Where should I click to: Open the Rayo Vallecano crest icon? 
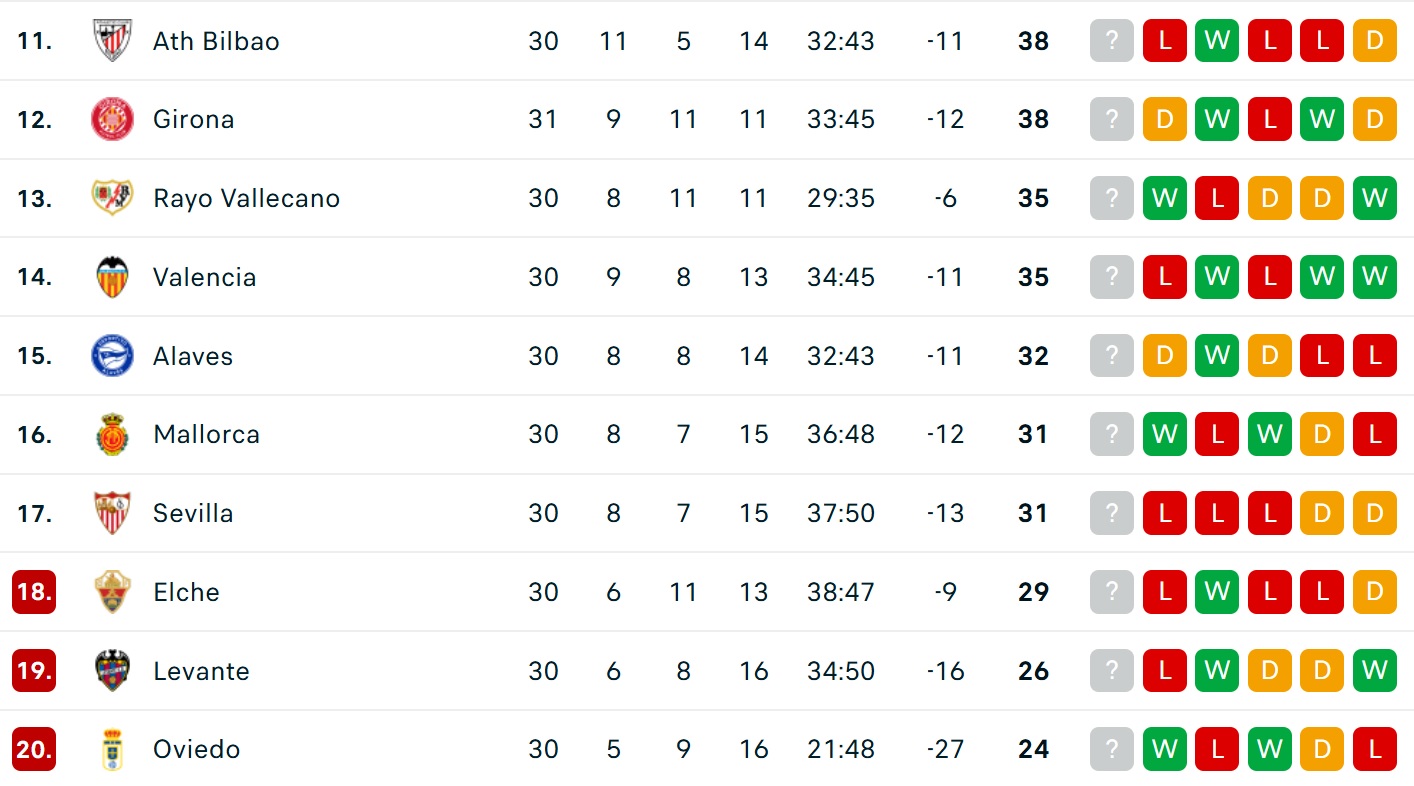(112, 198)
